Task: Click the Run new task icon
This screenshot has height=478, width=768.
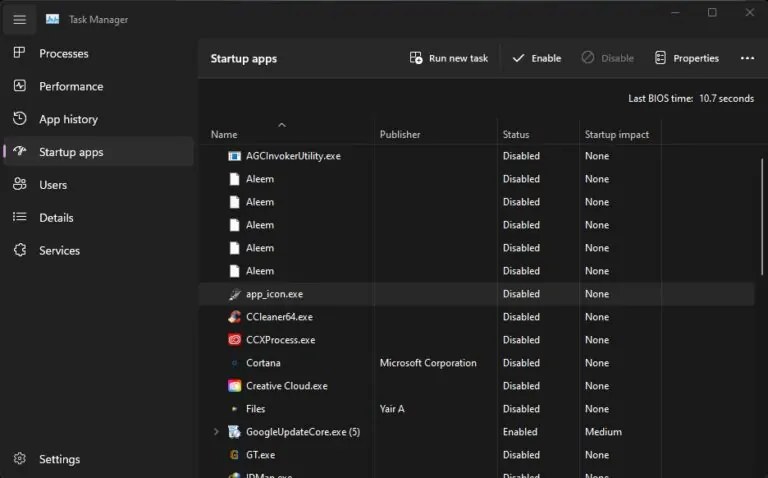Action: 416,58
